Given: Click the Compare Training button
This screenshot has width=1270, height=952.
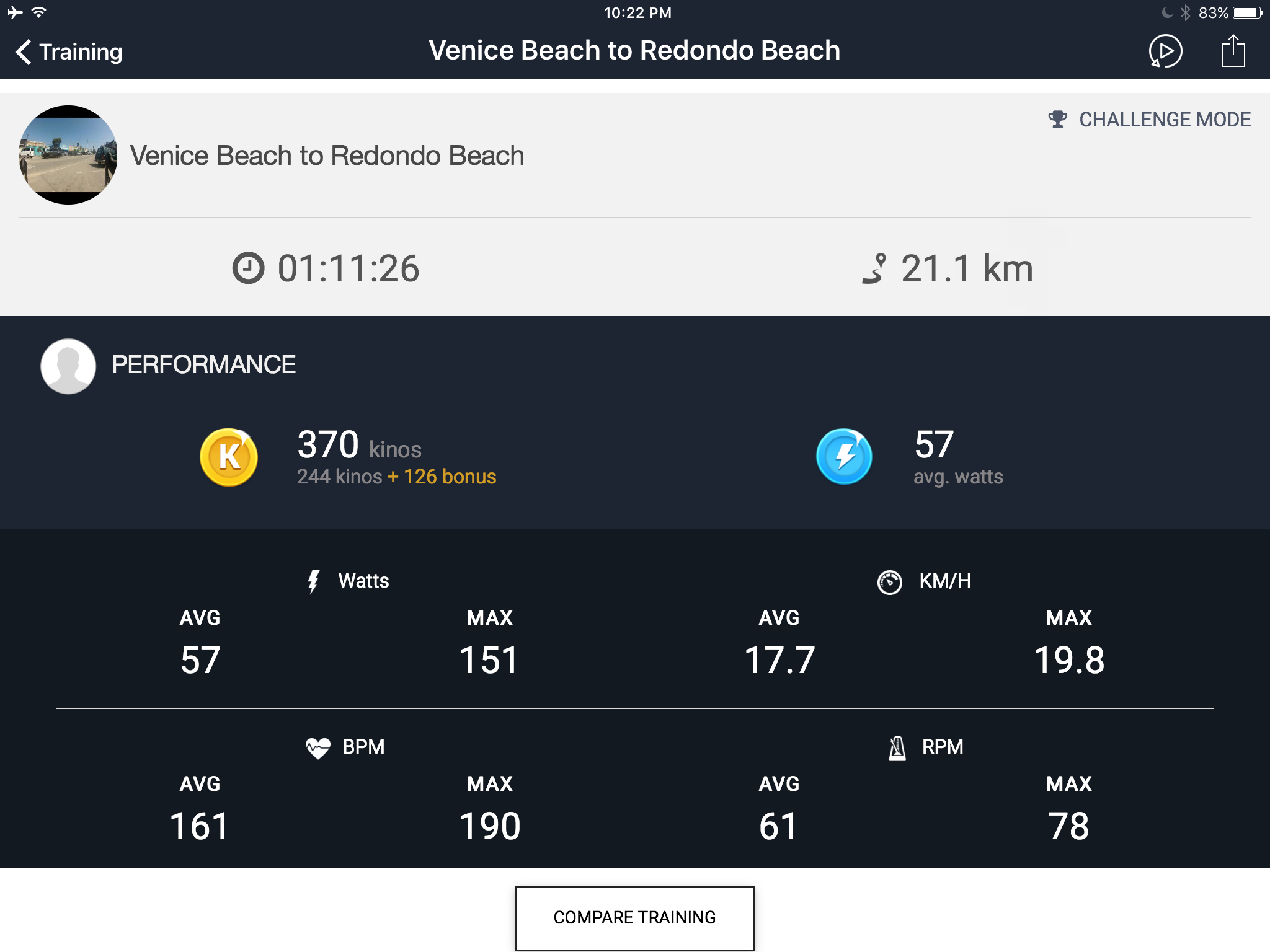Looking at the screenshot, I should (634, 918).
